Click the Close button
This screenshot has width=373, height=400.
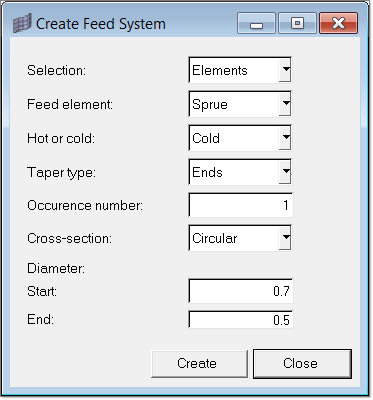(x=302, y=364)
